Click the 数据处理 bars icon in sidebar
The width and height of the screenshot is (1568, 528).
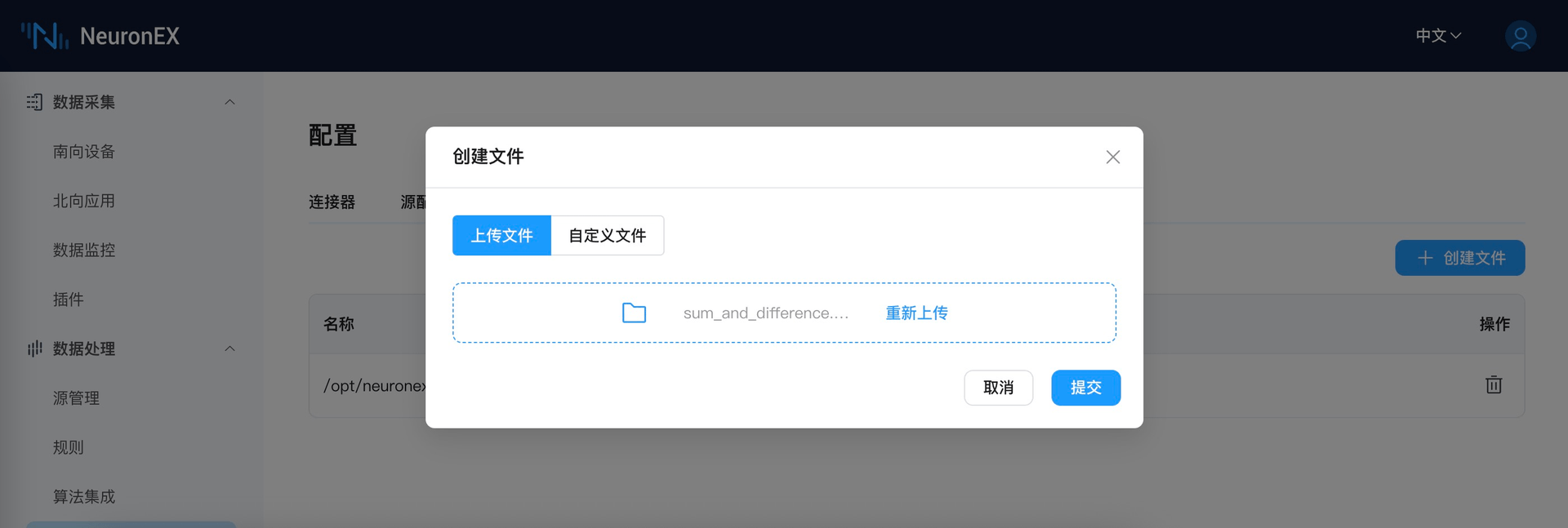coord(34,349)
